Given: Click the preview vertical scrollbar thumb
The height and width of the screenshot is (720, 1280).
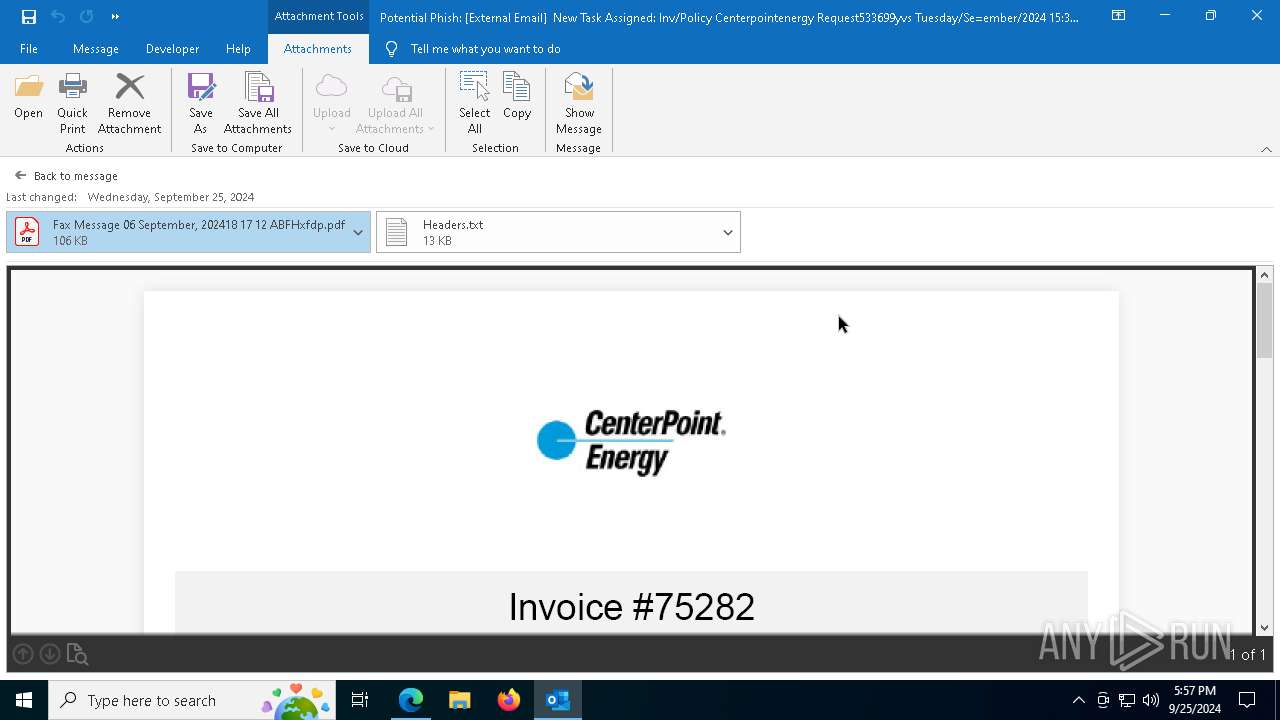Looking at the screenshot, I should (x=1265, y=320).
